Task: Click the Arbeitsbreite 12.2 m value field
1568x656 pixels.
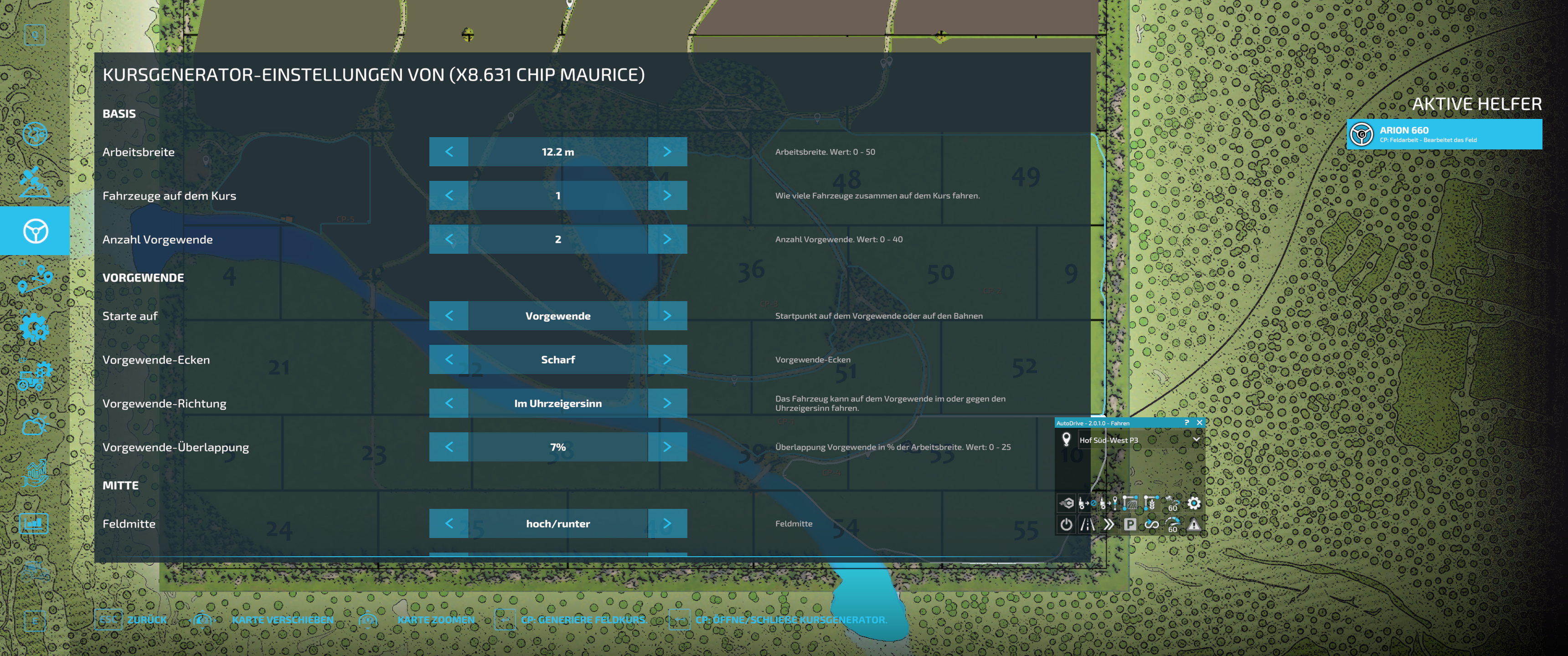Action: click(x=558, y=152)
